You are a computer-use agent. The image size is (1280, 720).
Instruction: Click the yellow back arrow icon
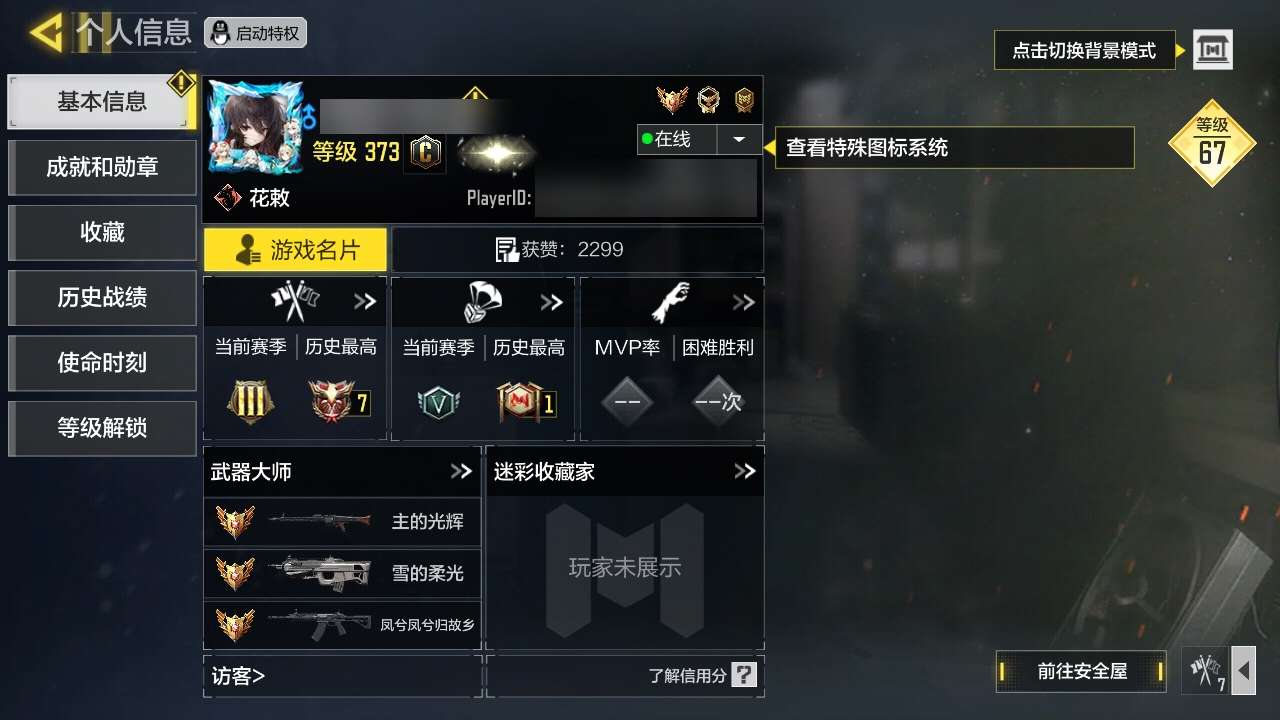[46, 32]
